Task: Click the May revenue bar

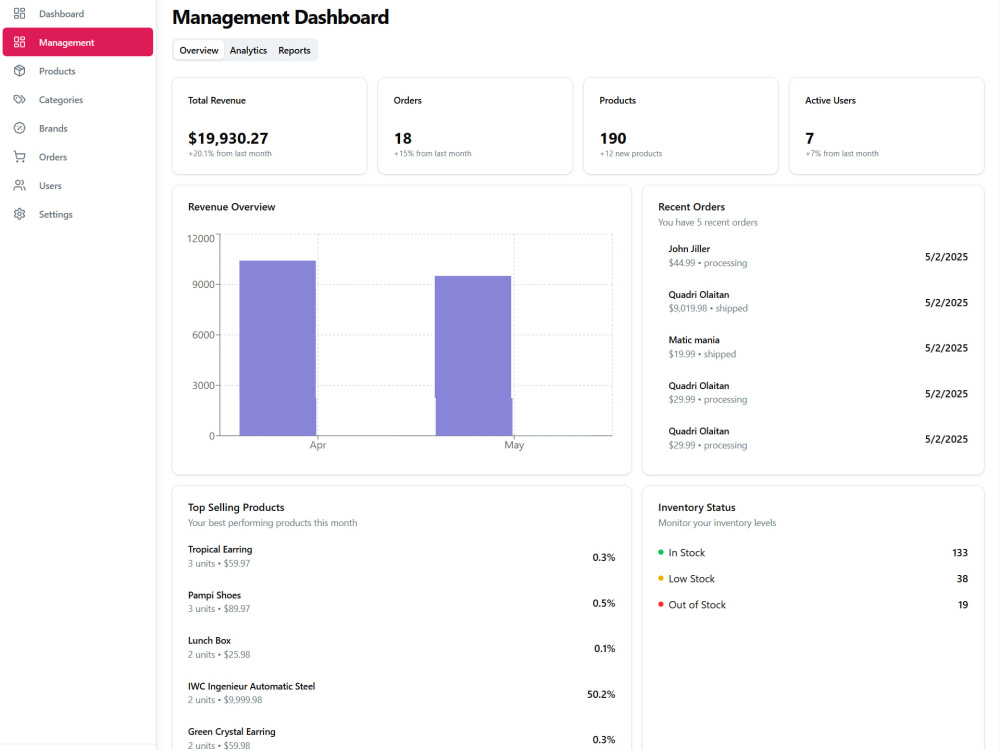Action: tap(473, 356)
